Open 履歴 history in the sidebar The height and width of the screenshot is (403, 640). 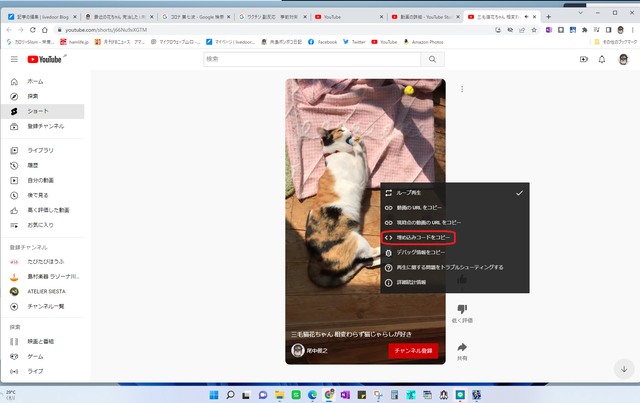click(43, 165)
